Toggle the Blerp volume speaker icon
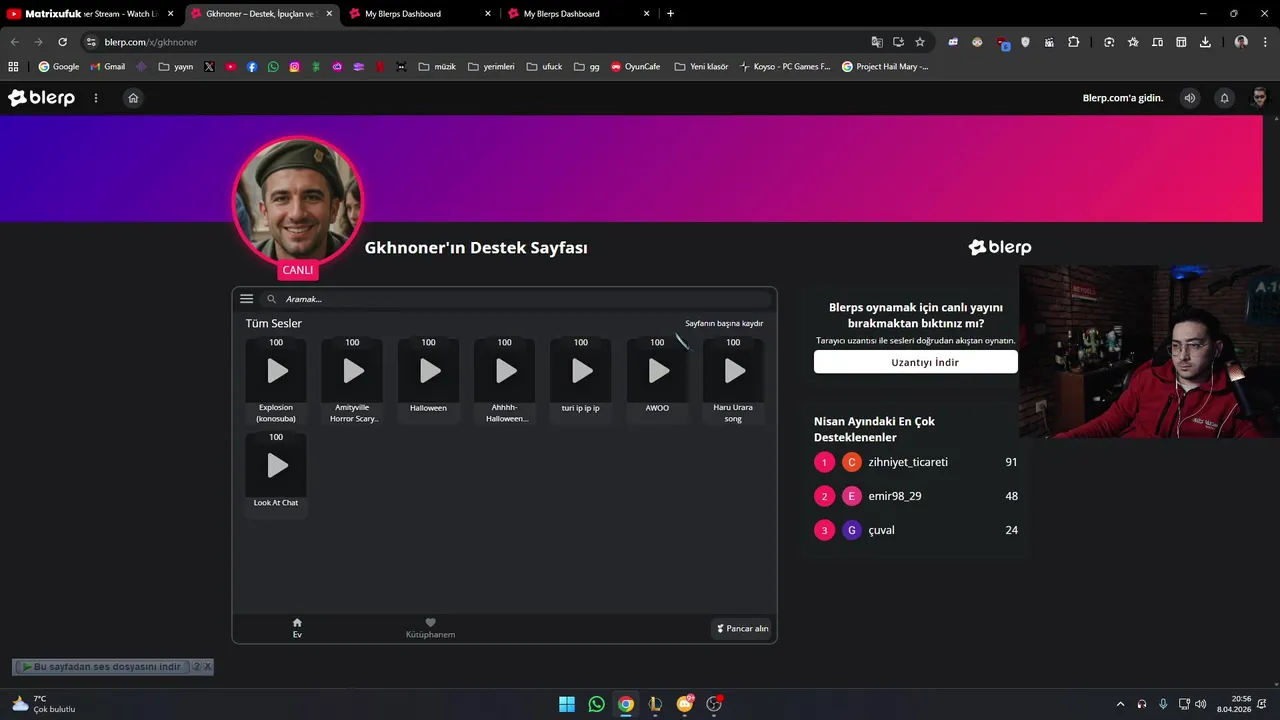Viewport: 1280px width, 720px height. [x=1190, y=98]
